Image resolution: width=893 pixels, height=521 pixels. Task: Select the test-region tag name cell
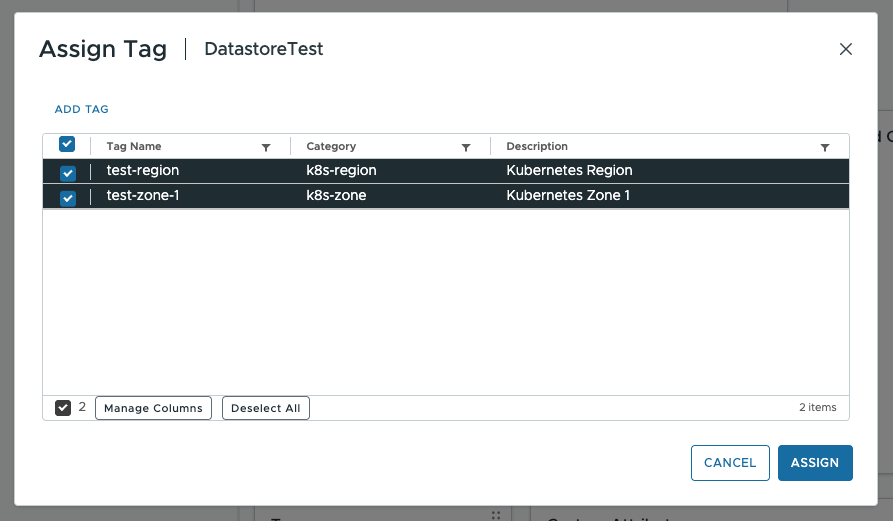tap(143, 171)
